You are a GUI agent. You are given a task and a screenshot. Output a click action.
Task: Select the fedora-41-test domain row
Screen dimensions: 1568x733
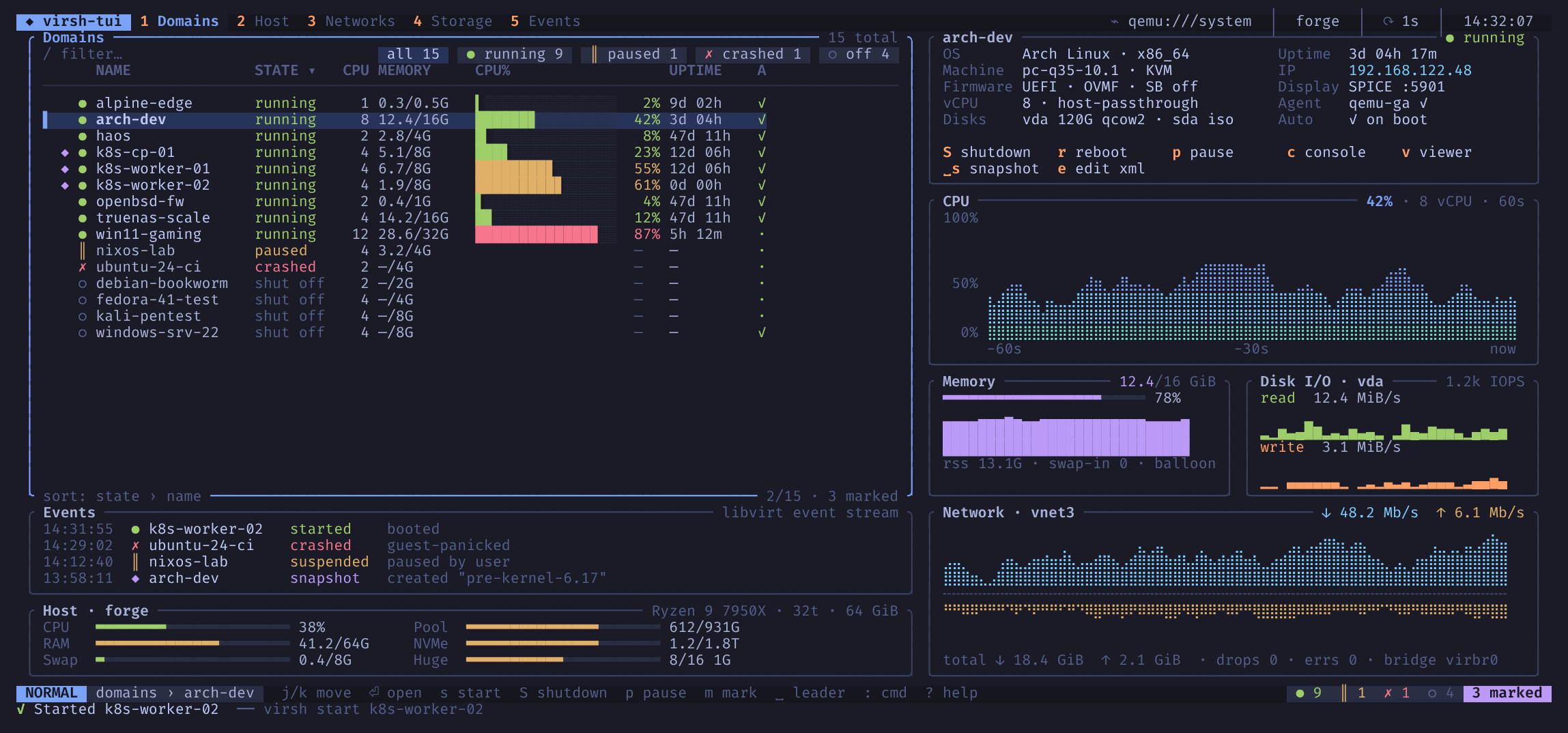click(x=404, y=300)
